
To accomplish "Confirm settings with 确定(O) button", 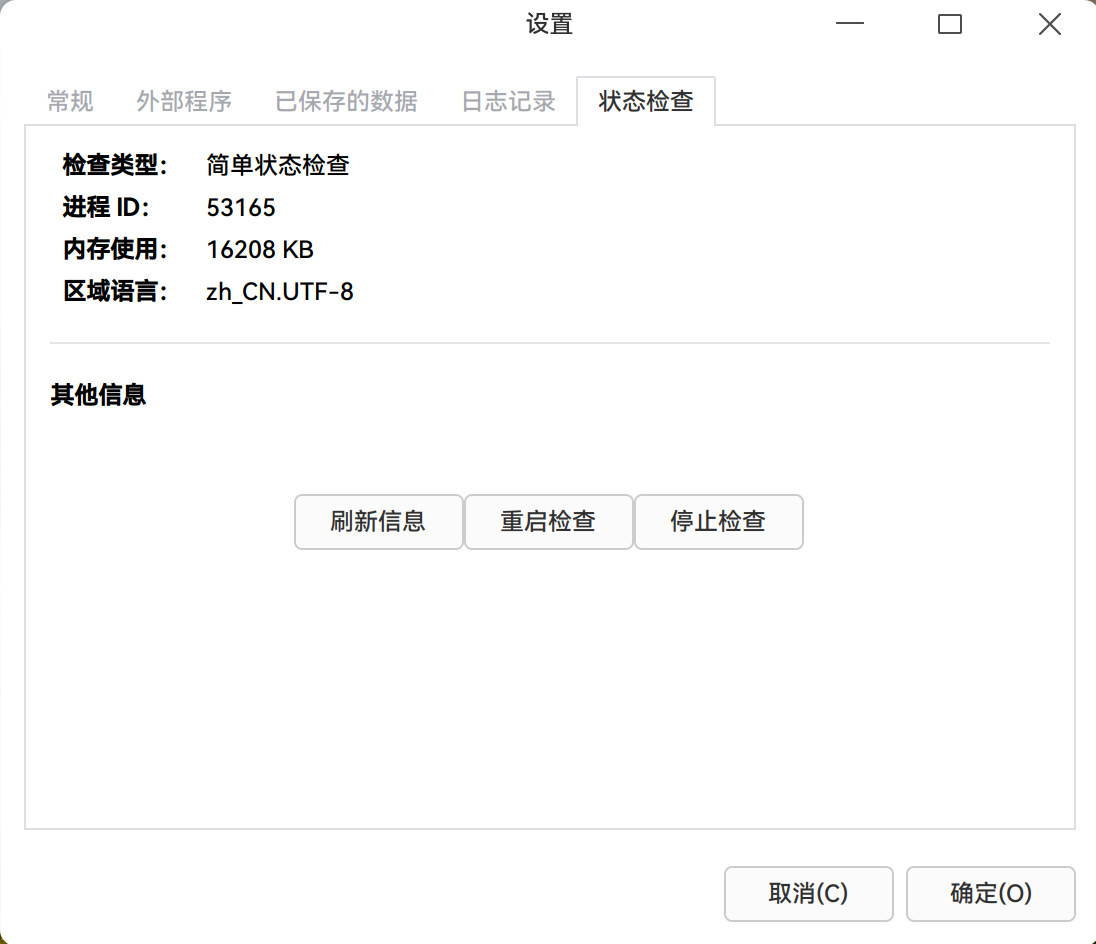I will (990, 894).
